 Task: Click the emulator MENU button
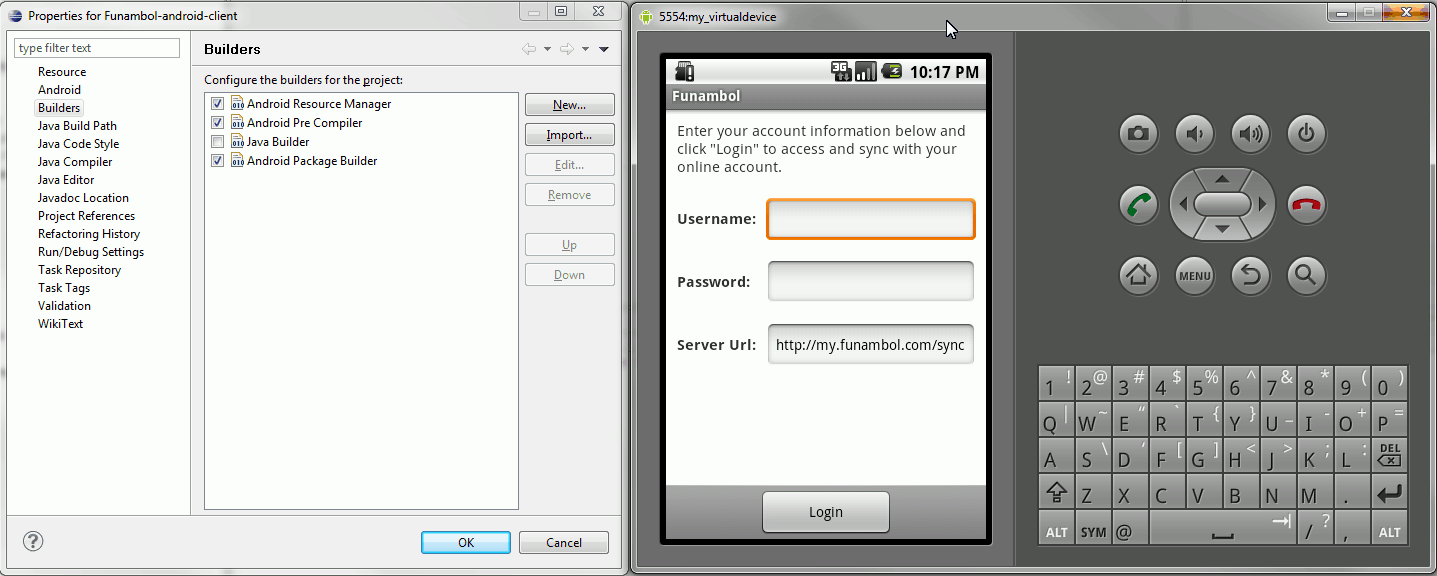pos(1194,275)
